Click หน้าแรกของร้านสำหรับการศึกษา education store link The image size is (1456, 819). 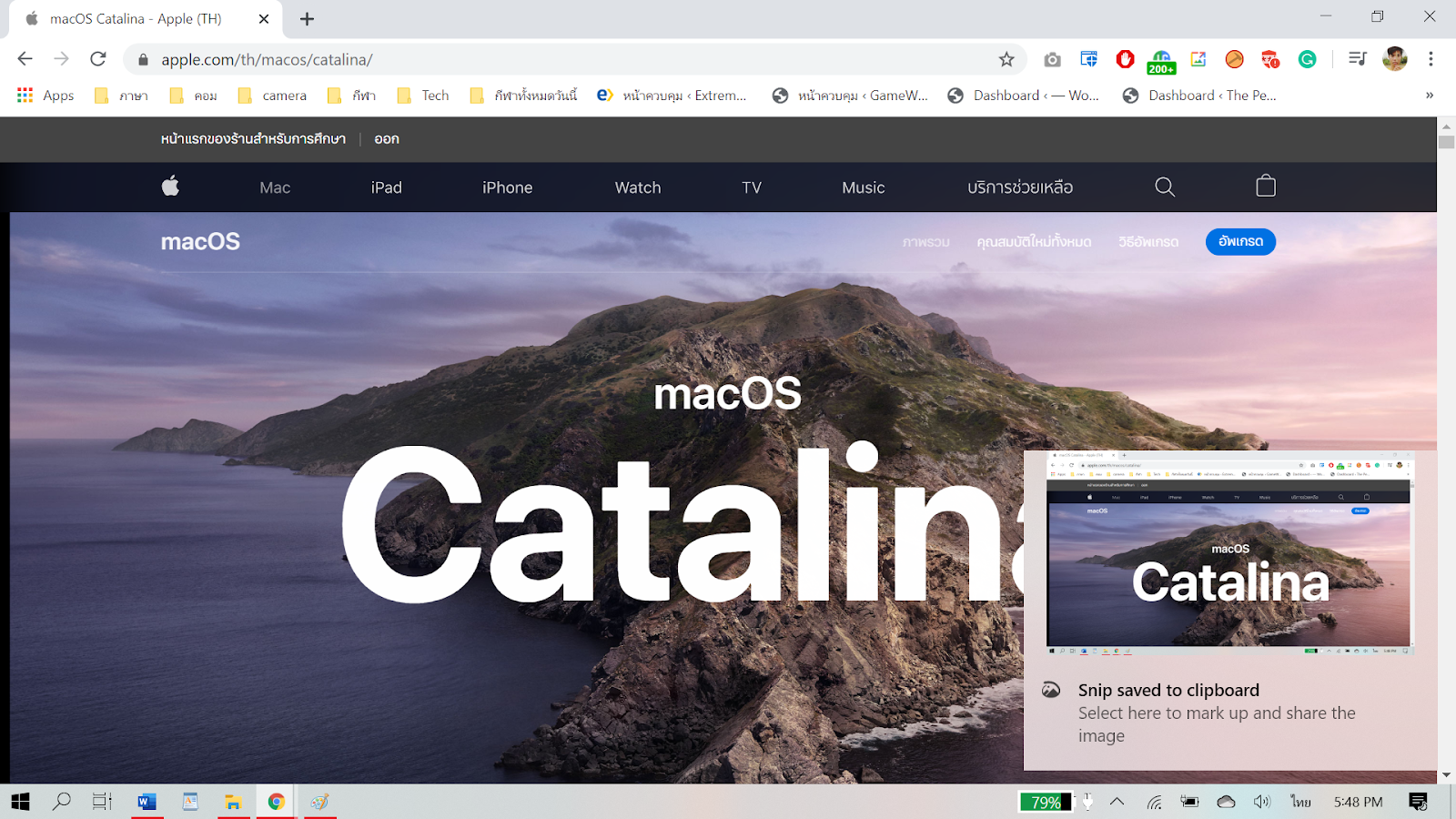pyautogui.click(x=253, y=139)
